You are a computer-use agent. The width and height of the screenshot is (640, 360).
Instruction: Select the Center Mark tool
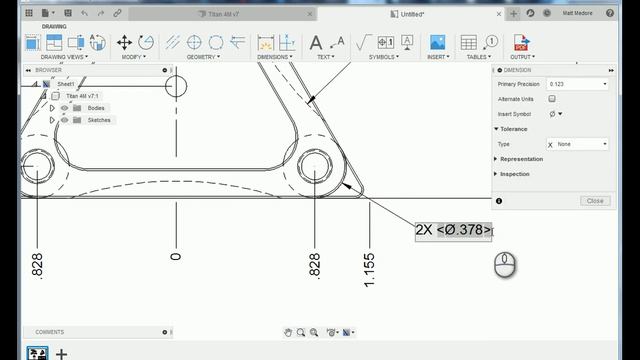194,42
